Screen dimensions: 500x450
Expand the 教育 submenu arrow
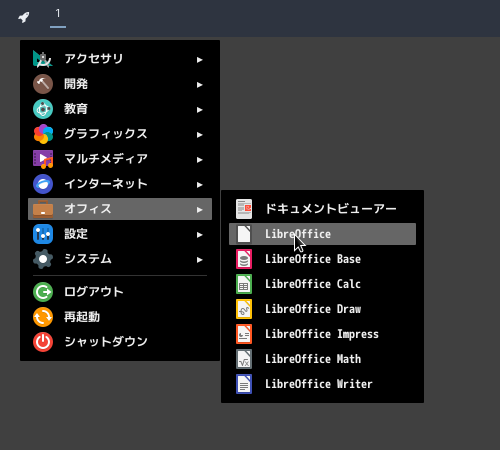click(x=199, y=110)
